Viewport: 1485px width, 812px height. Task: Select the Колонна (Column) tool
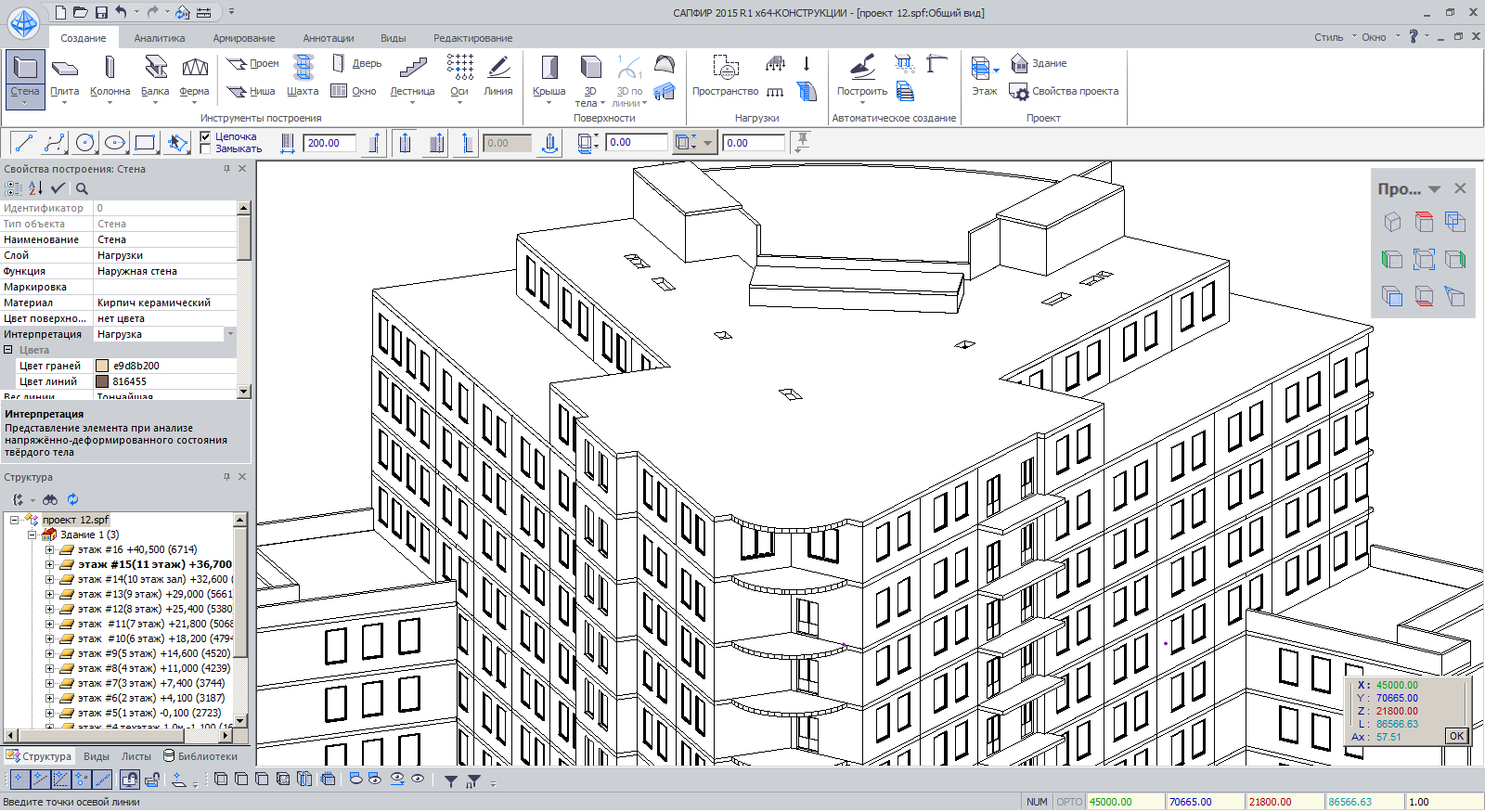tap(110, 68)
